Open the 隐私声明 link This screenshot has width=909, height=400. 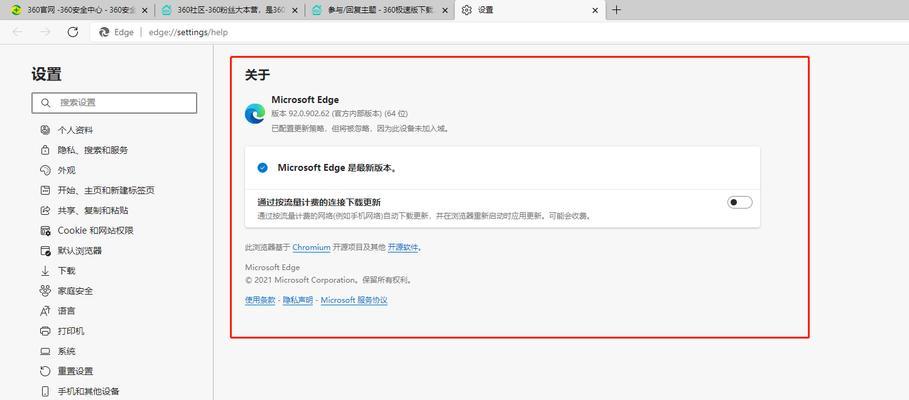coord(298,300)
